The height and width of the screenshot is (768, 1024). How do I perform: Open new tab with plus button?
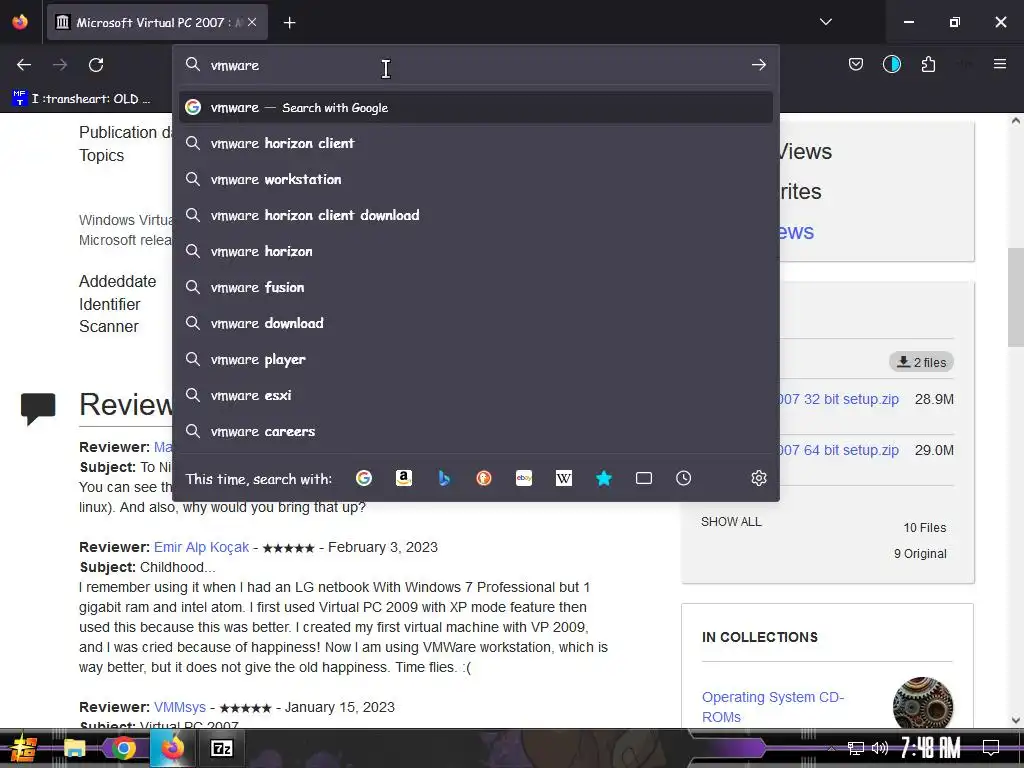(x=289, y=23)
